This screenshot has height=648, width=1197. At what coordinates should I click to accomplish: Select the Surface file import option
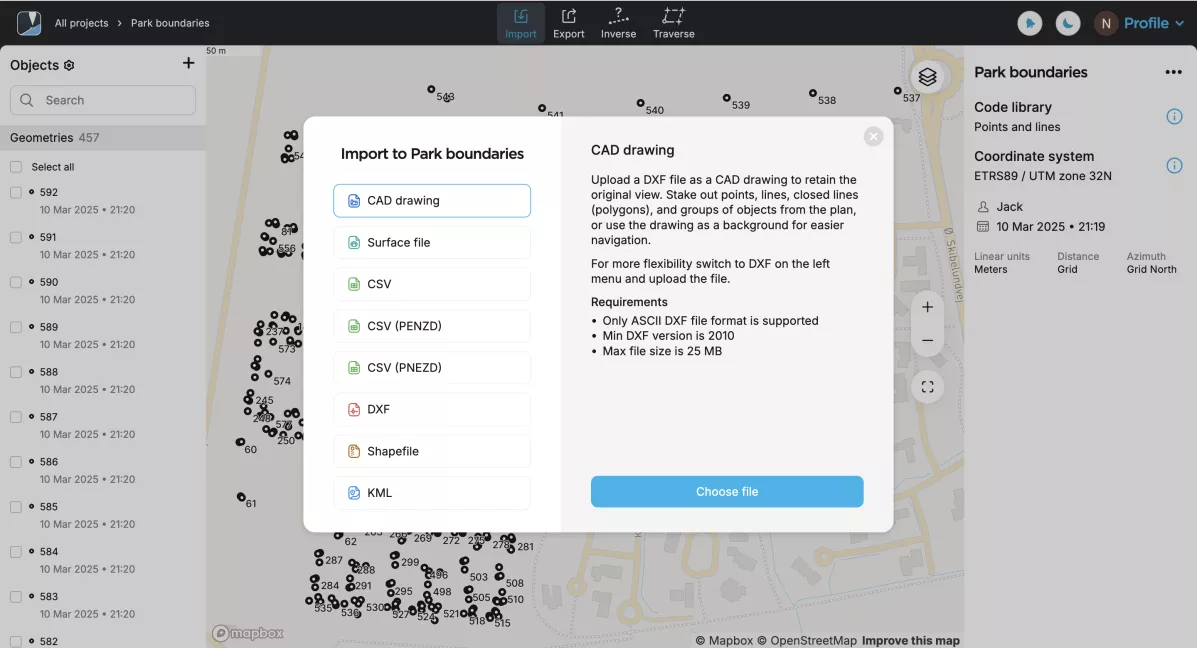pos(431,243)
